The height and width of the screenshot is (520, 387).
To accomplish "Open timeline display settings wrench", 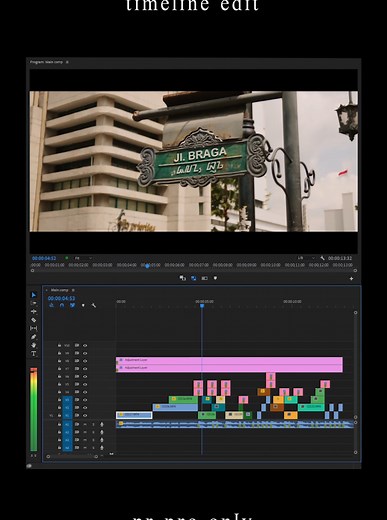I will click(x=94, y=305).
